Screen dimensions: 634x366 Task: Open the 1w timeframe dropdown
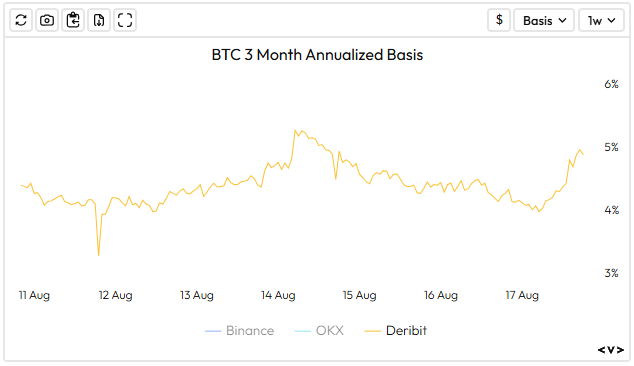click(x=601, y=20)
